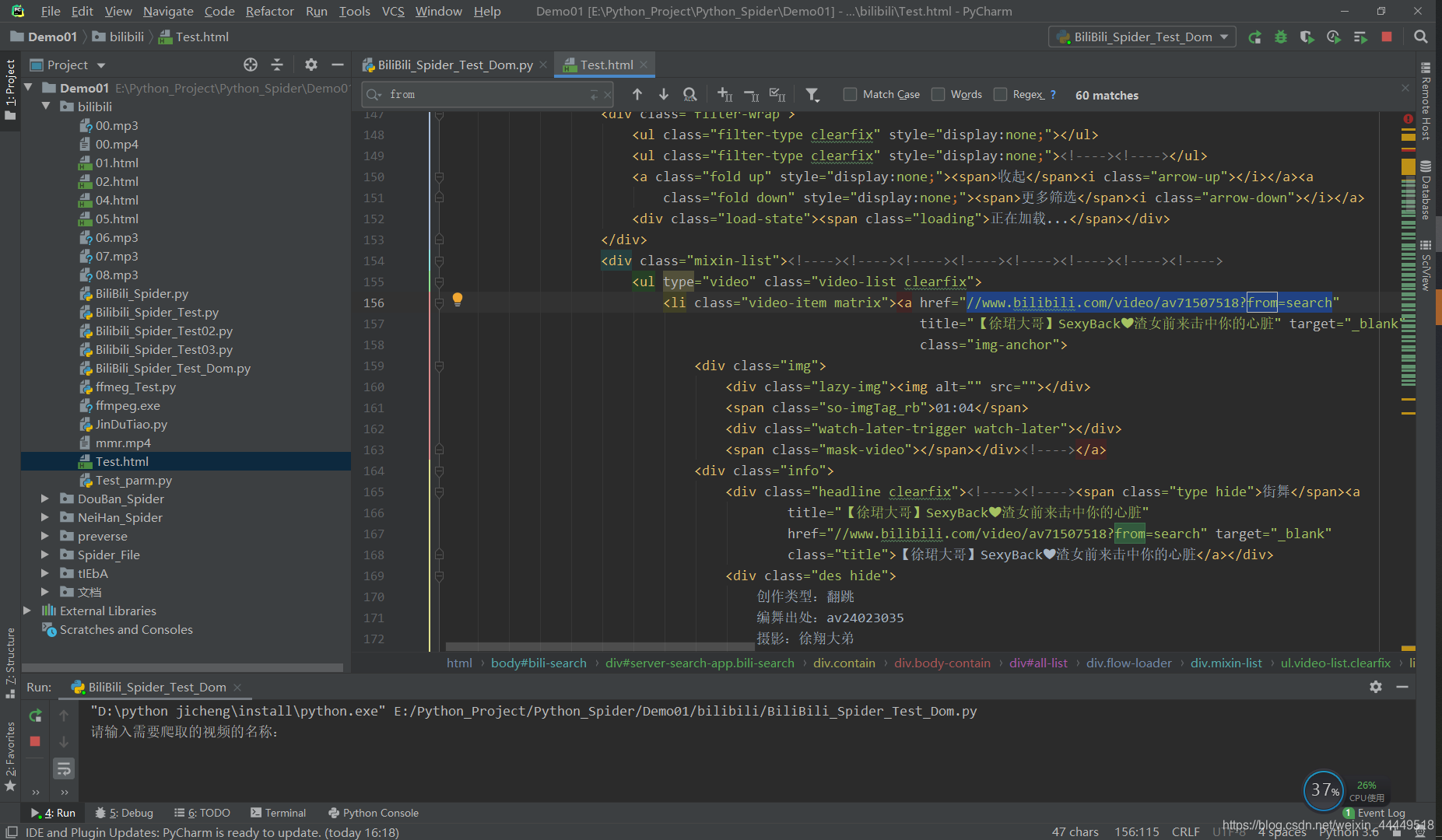1442x840 pixels.
Task: Click the editor horizontal scrollbar
Action: (x=599, y=647)
